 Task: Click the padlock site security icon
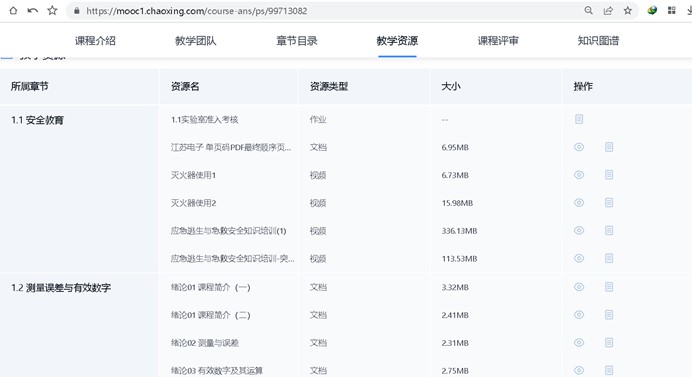(77, 11)
